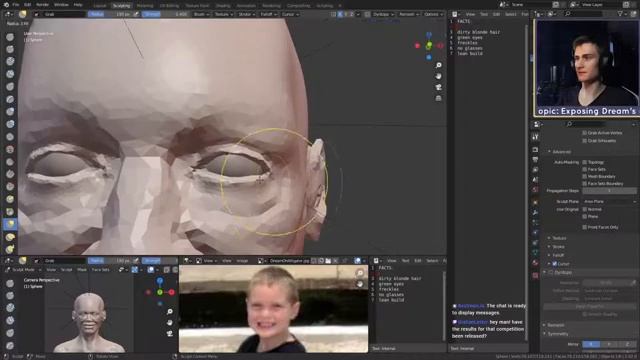The height and width of the screenshot is (360, 640).
Task: Click the pan hand gizmo in main viewport
Action: pyautogui.click(x=438, y=76)
